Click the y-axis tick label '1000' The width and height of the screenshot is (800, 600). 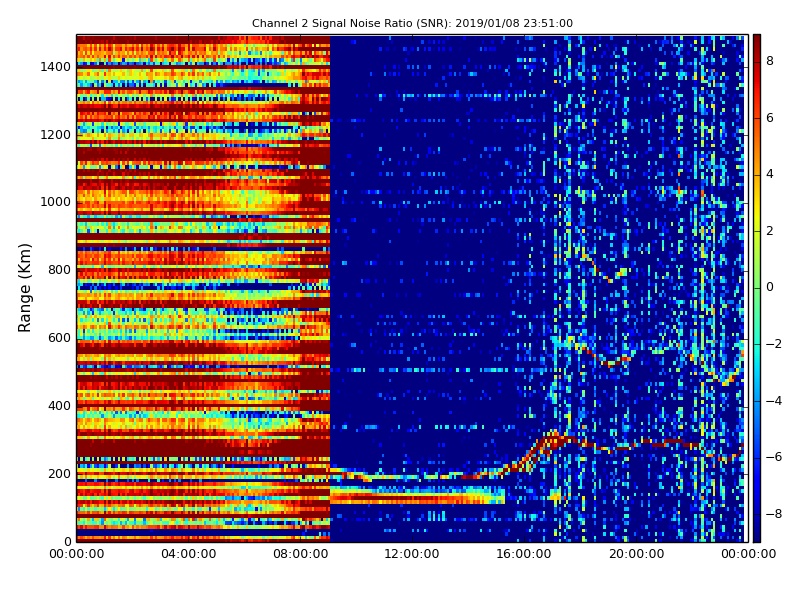[x=56, y=202]
